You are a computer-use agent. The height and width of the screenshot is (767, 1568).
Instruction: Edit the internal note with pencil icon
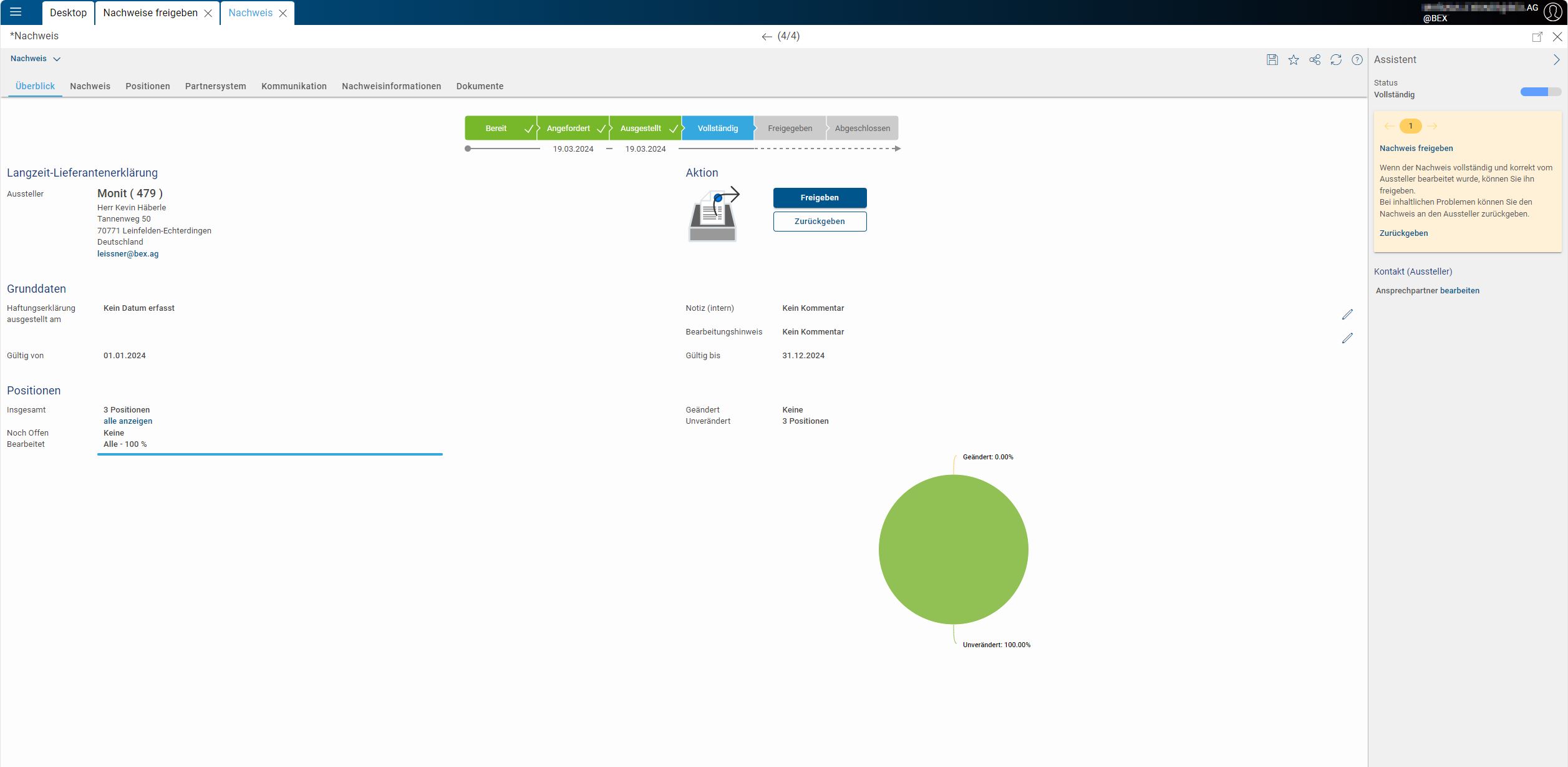pos(1347,315)
